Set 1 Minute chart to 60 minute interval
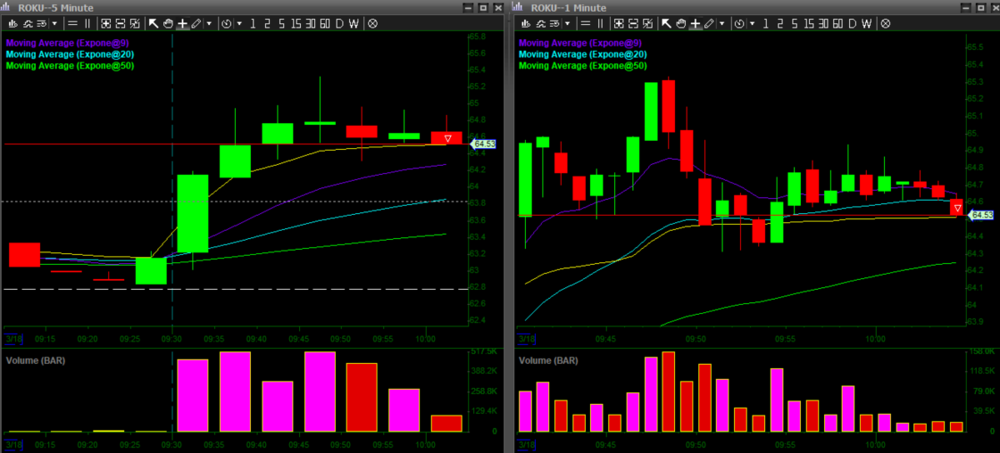 (x=836, y=22)
